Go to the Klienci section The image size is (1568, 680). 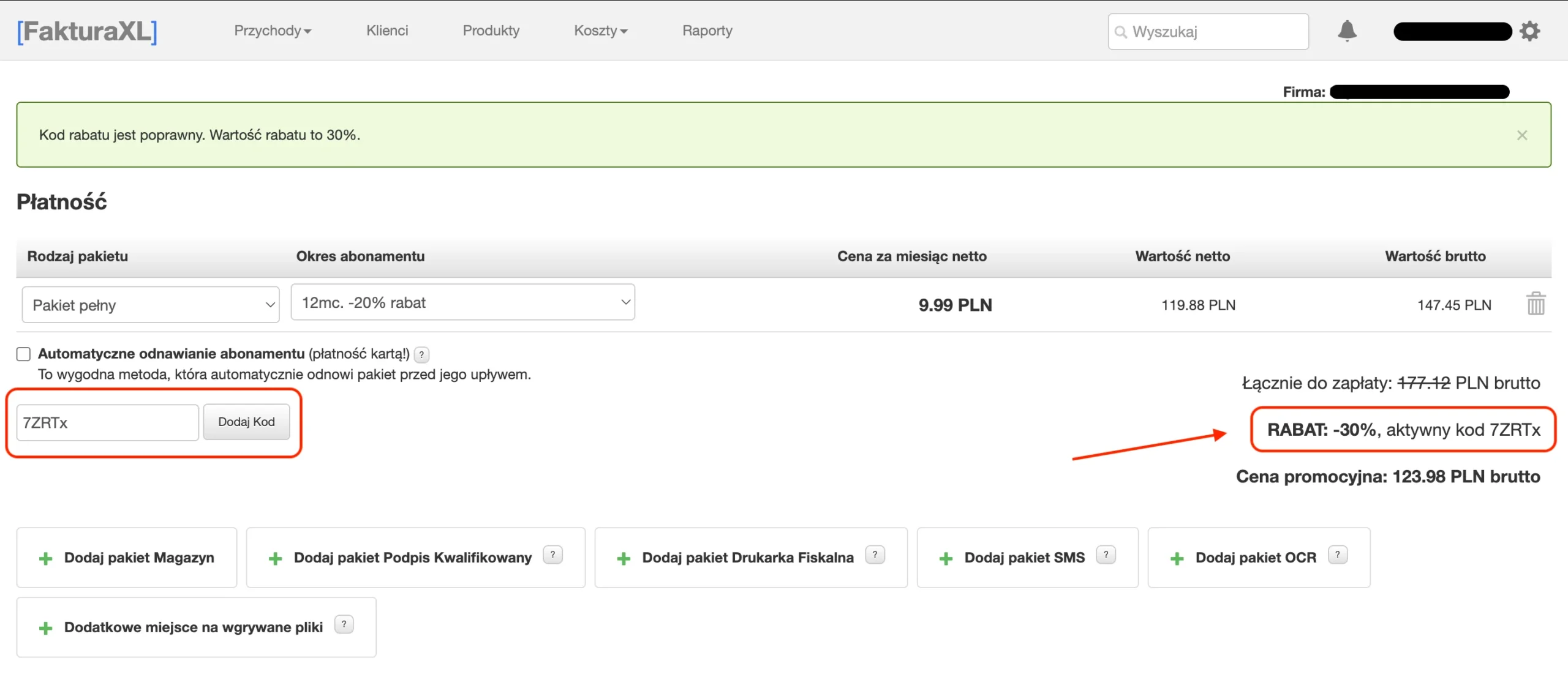[387, 31]
